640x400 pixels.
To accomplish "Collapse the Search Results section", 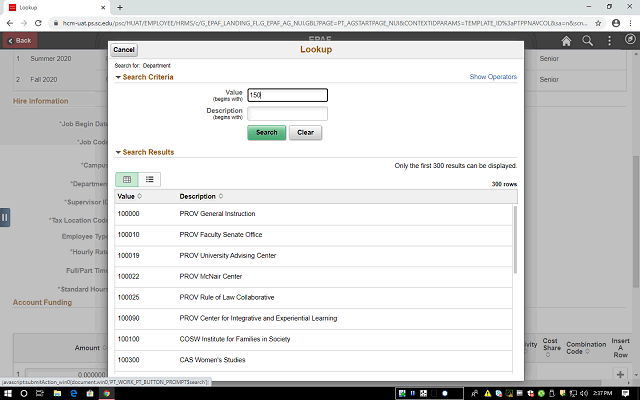I will pos(118,152).
